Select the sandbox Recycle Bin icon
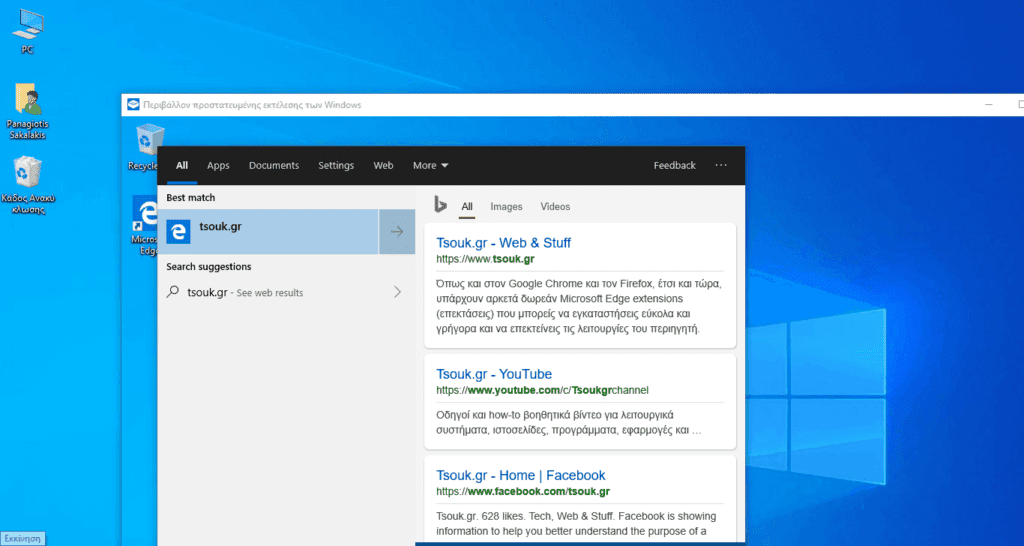This screenshot has height=546, width=1024. click(144, 148)
